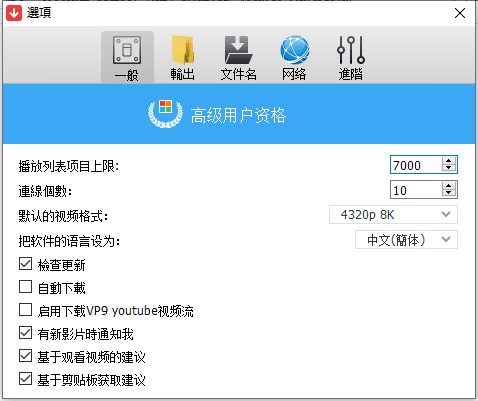Click the 播放列表项目上限 label
Image resolution: width=478 pixels, height=401 pixels.
coord(69,166)
